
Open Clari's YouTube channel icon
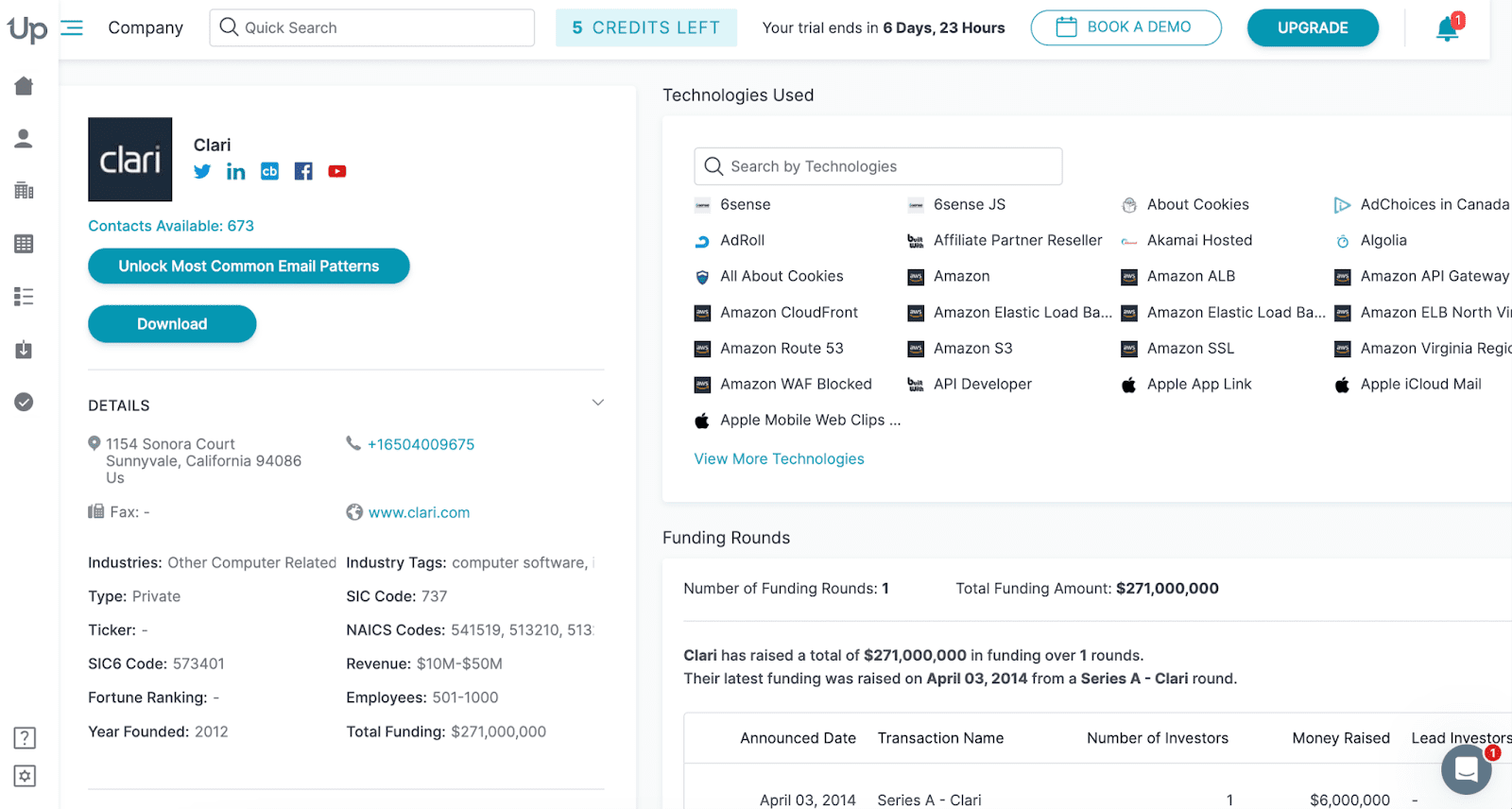tap(337, 171)
